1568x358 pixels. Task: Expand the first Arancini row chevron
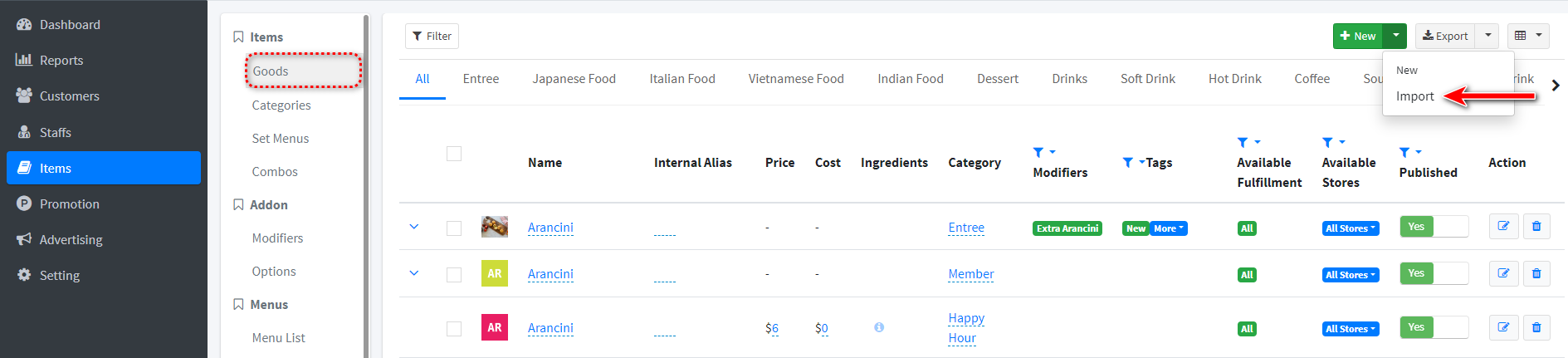click(x=414, y=227)
